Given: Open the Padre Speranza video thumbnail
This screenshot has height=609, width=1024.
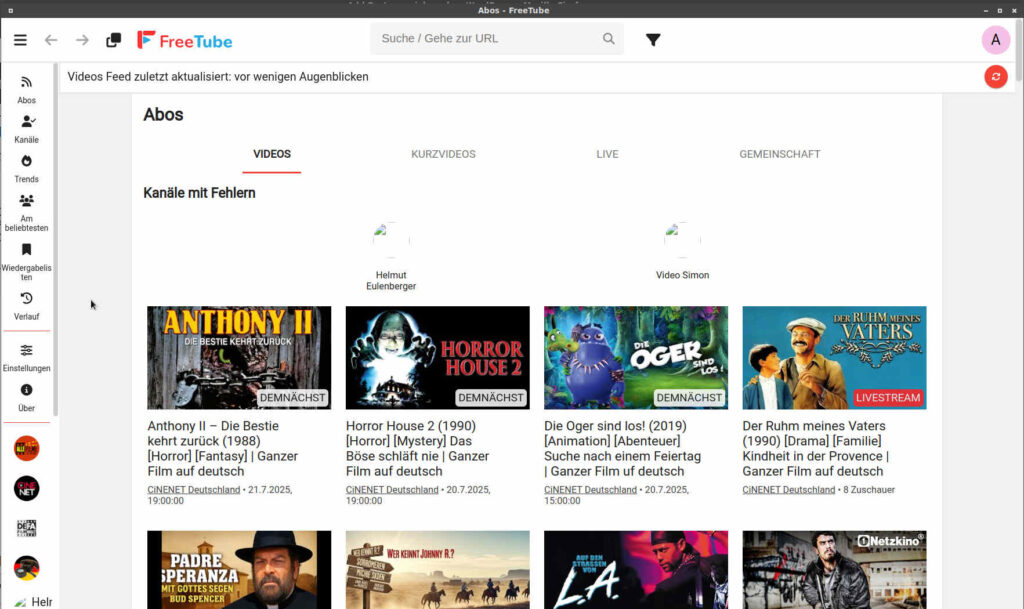Looking at the screenshot, I should coord(239,570).
